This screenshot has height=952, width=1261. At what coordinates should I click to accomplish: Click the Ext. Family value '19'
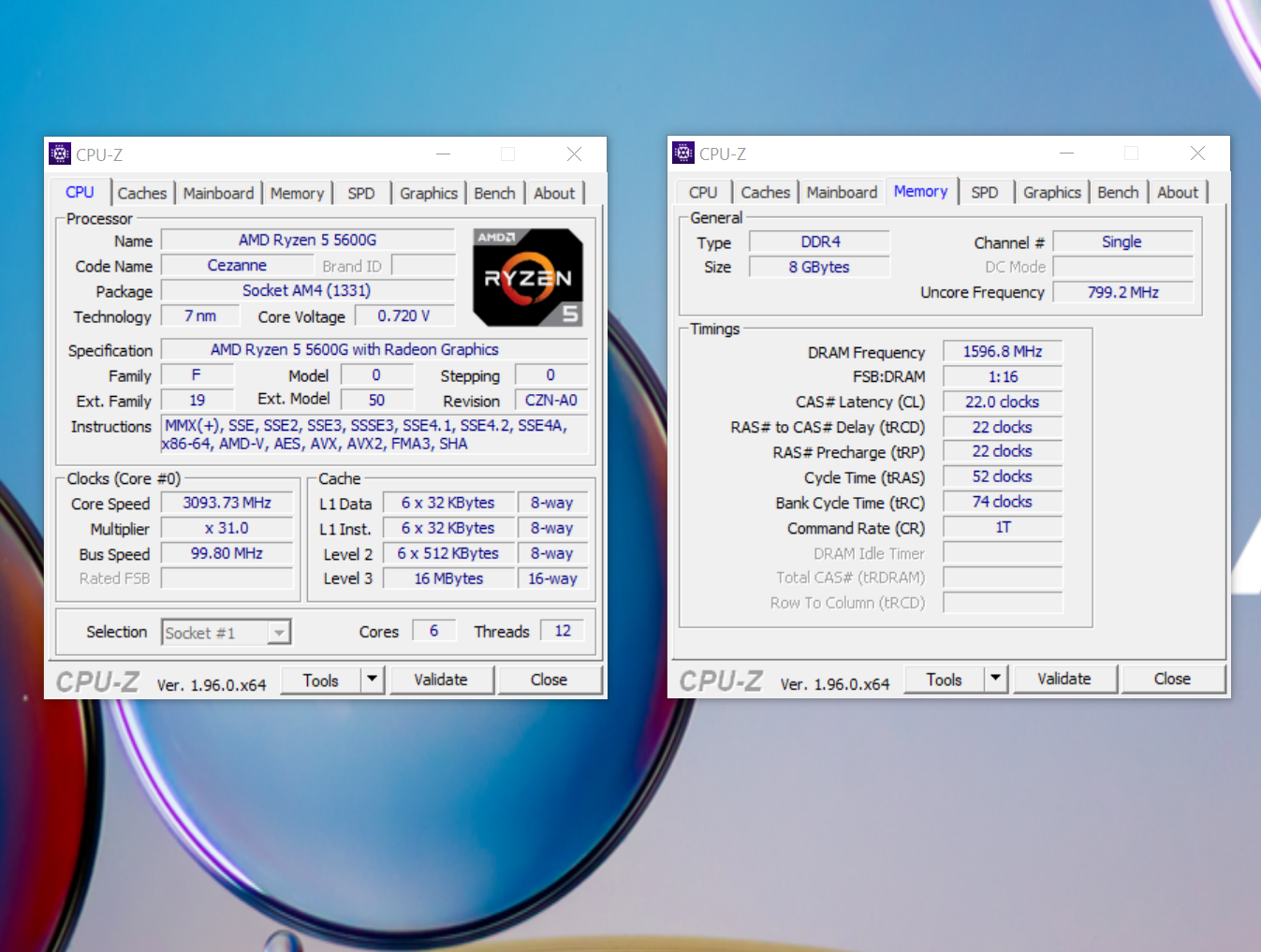[198, 401]
